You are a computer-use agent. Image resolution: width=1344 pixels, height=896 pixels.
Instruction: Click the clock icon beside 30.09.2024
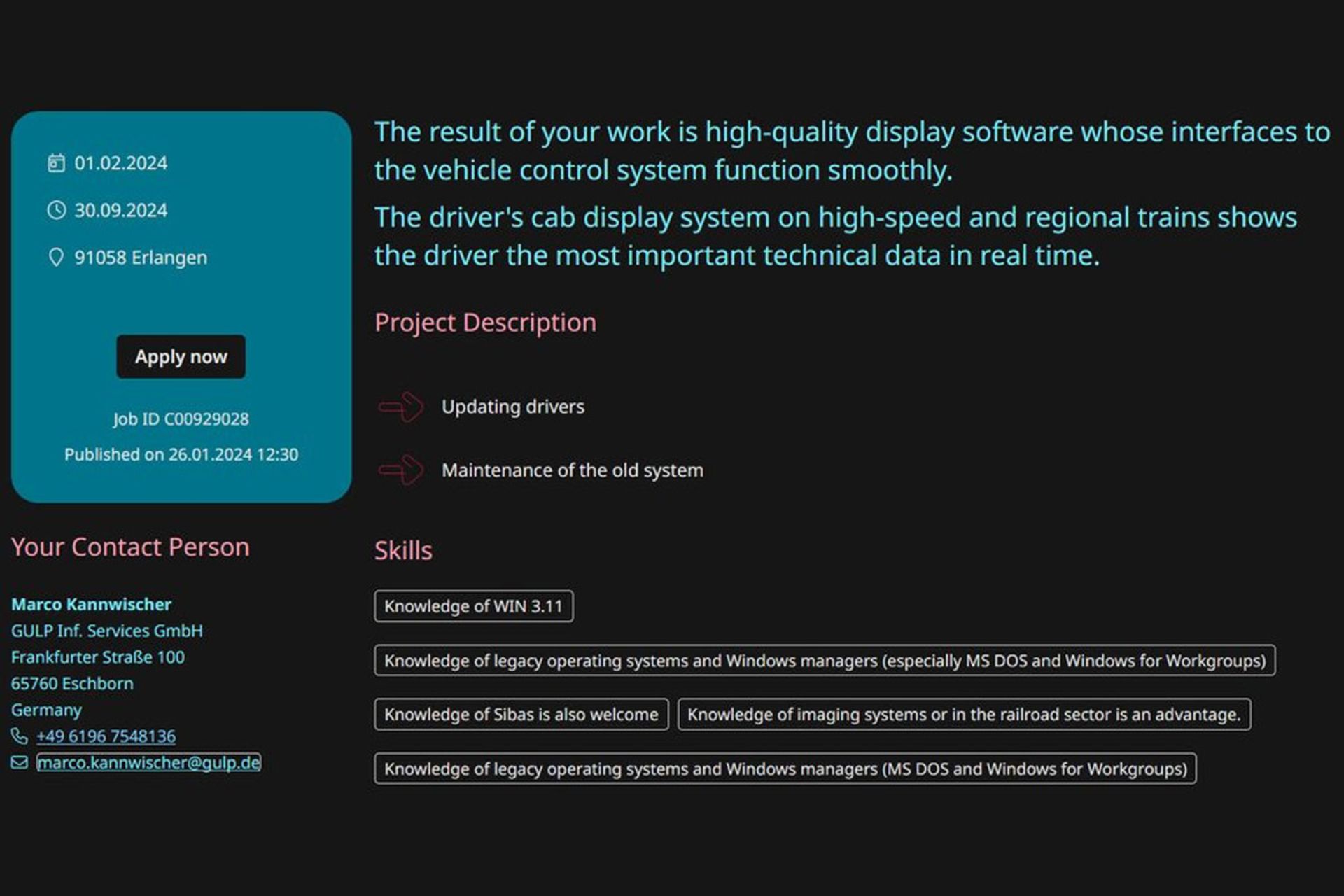point(56,210)
